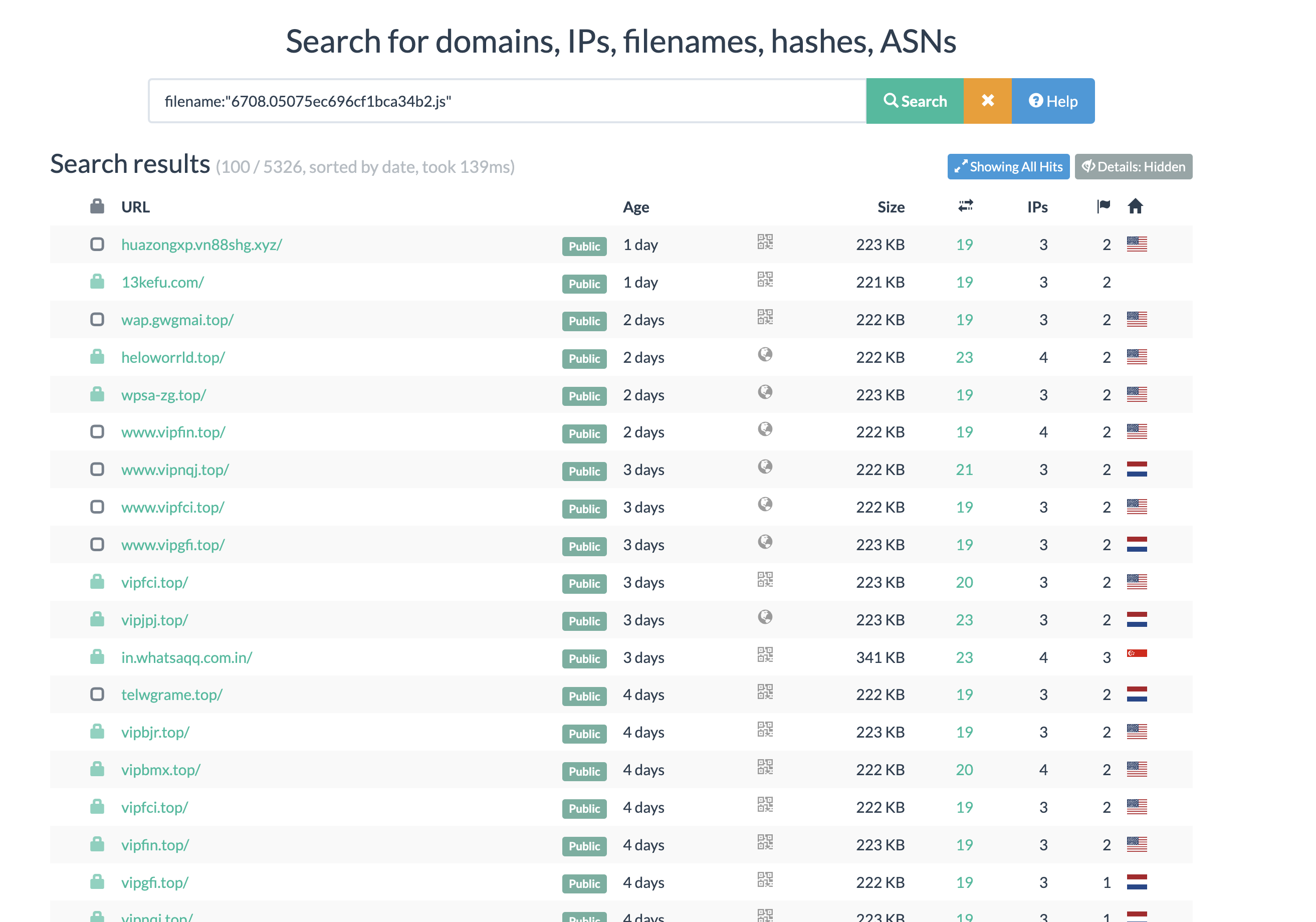Toggle Details: Hidden button
This screenshot has width=1316, height=922.
click(x=1133, y=167)
